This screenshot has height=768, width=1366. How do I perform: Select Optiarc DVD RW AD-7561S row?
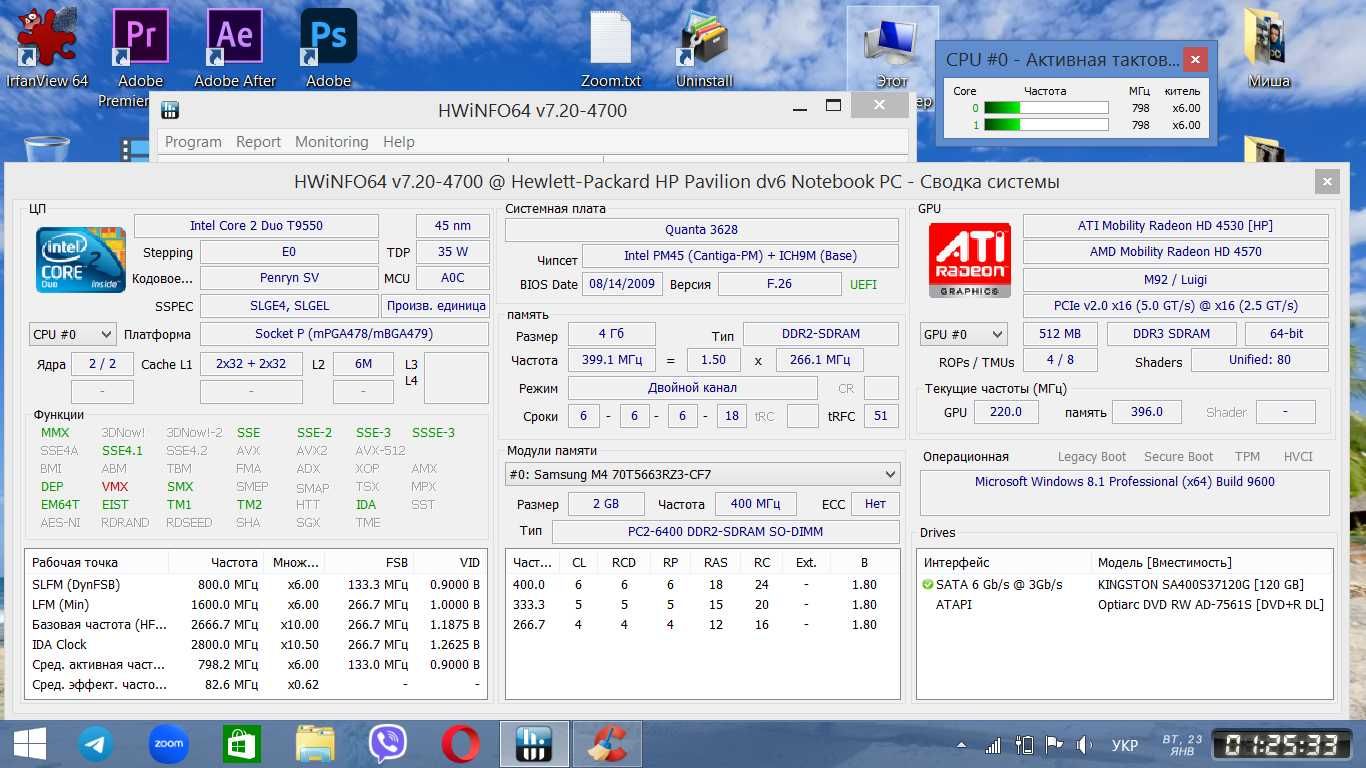click(x=1125, y=604)
